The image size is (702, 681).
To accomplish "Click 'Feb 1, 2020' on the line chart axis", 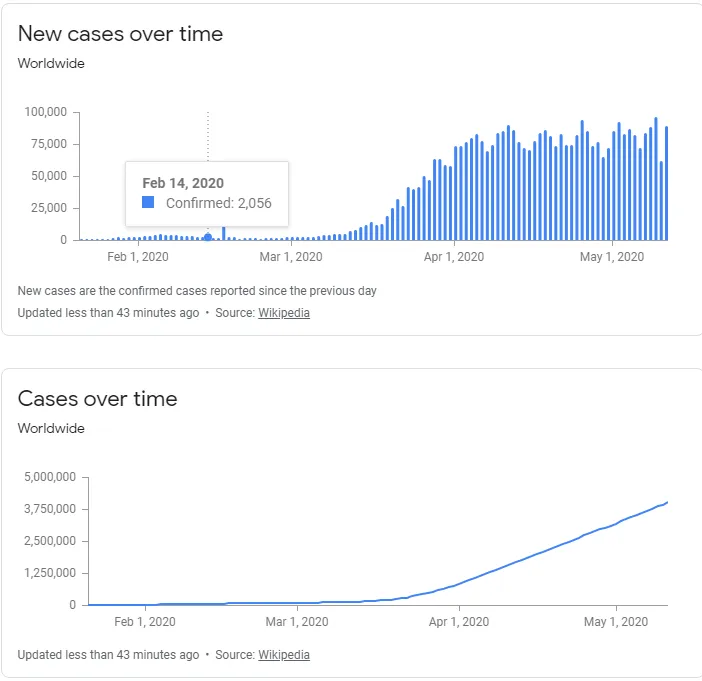I will (145, 622).
